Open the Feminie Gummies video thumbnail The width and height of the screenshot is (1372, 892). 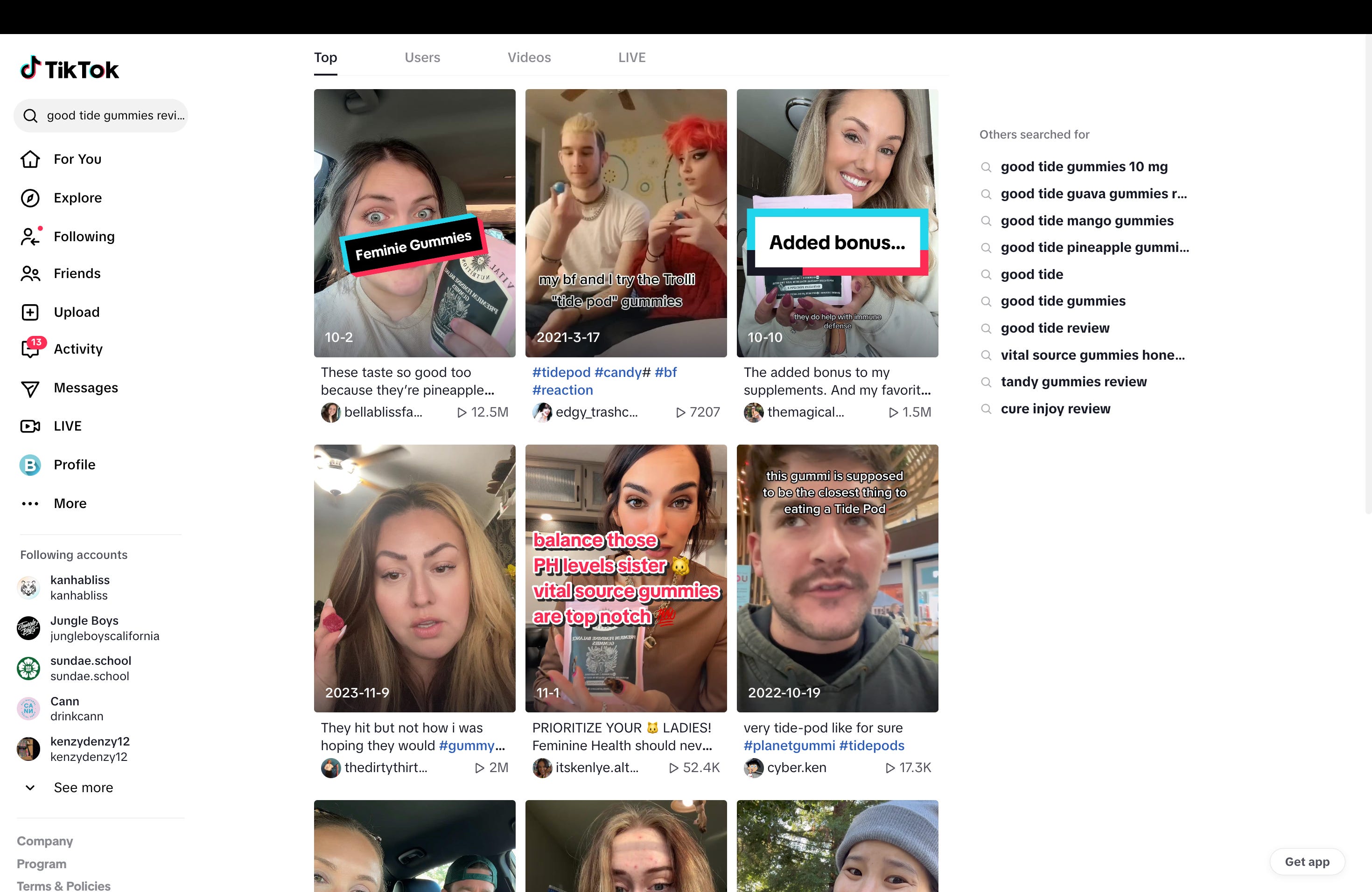pyautogui.click(x=414, y=223)
